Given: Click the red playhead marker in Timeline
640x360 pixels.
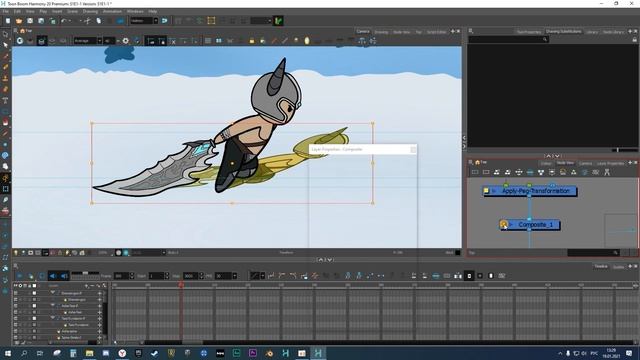Looking at the screenshot, I should click(x=180, y=285).
